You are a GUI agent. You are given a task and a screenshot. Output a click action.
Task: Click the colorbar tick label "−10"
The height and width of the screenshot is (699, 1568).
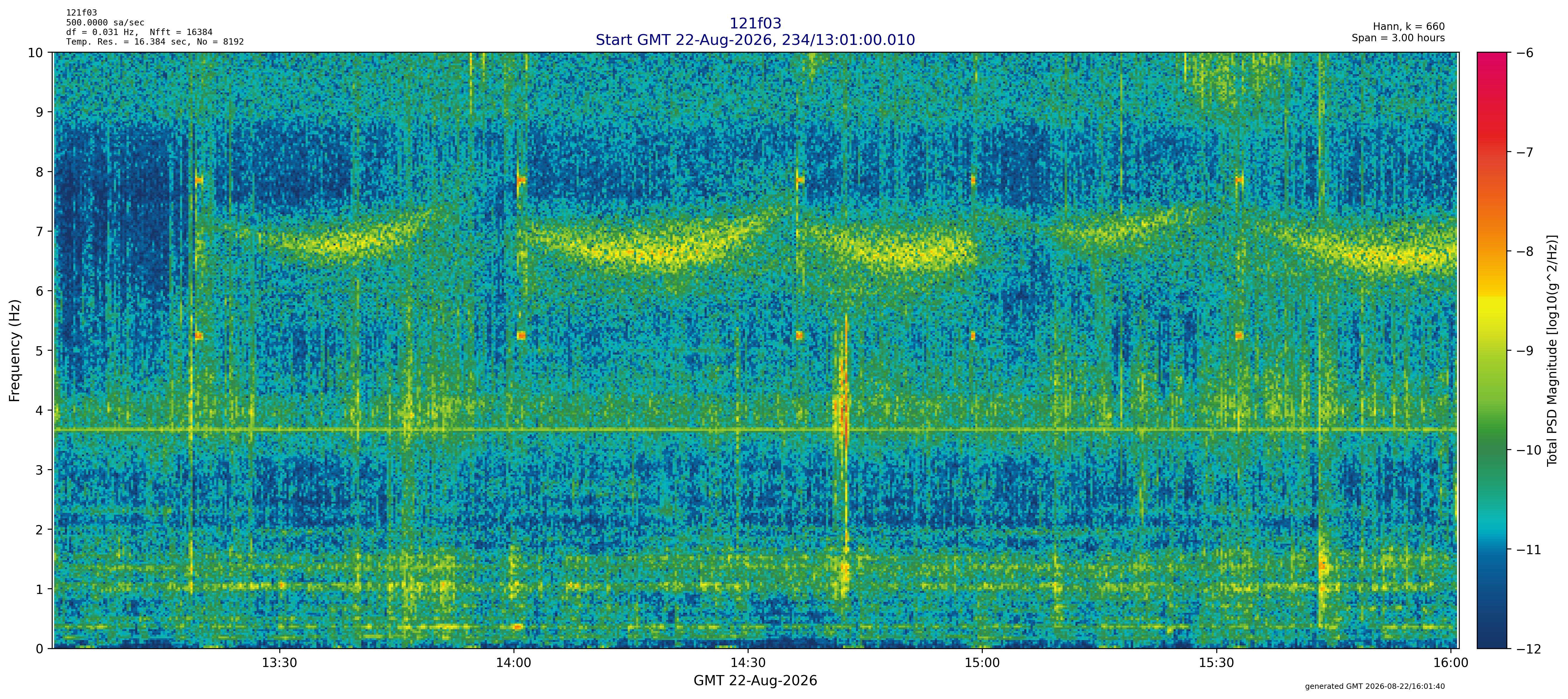[x=1529, y=450]
